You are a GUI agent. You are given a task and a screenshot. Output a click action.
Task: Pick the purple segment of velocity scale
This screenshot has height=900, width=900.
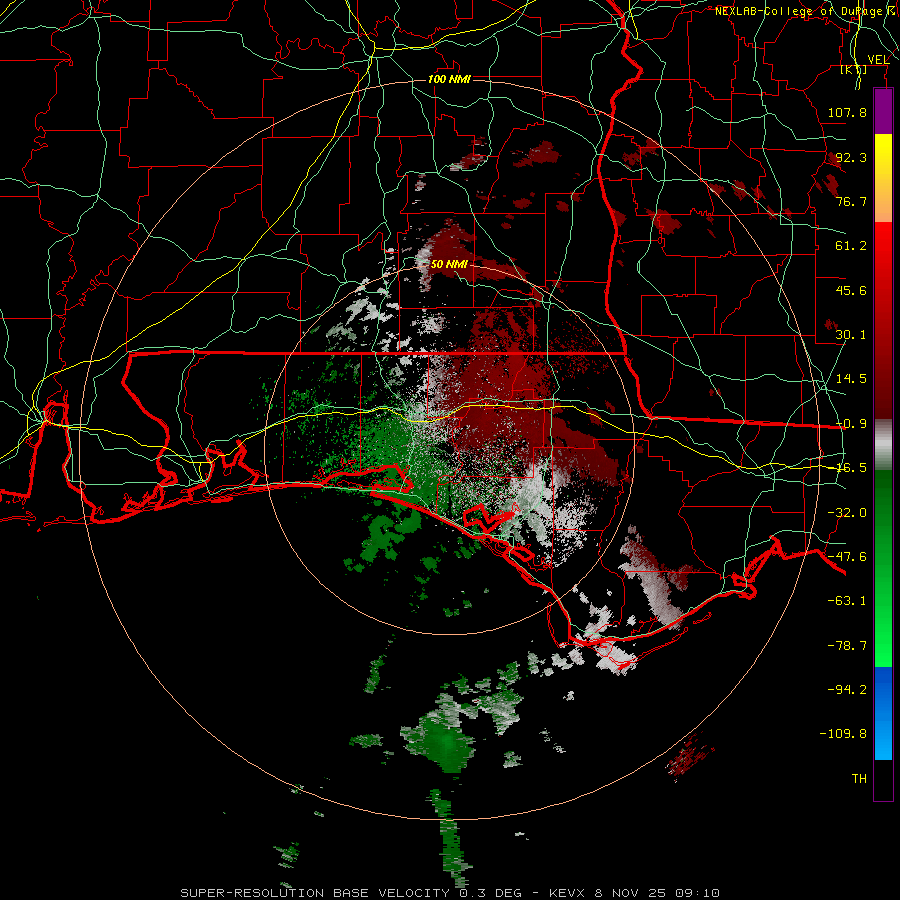[x=883, y=111]
